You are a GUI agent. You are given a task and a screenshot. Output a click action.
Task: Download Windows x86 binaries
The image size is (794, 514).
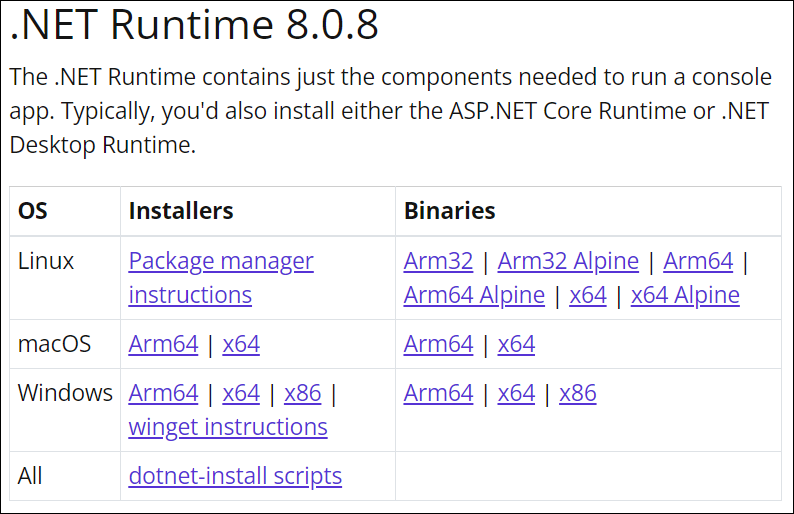click(x=578, y=394)
